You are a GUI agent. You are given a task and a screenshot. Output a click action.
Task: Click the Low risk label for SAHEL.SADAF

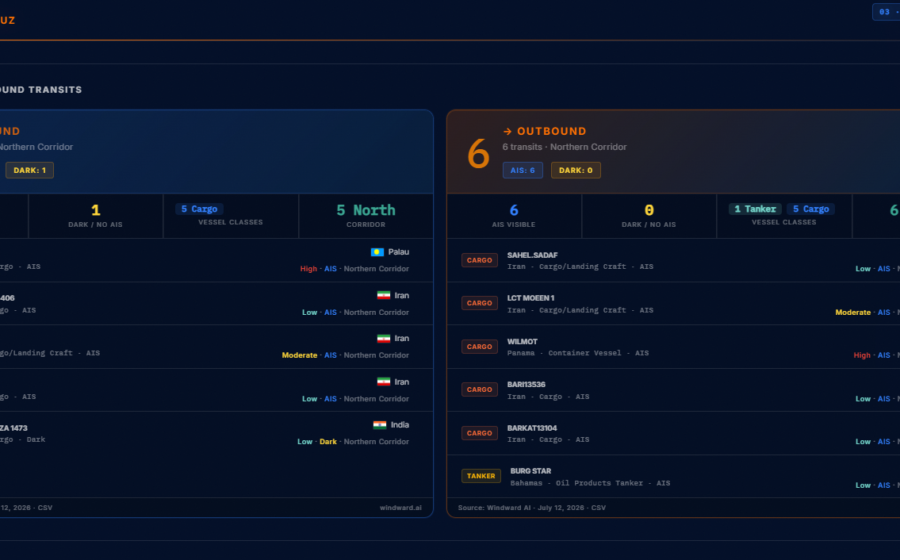[x=863, y=269]
